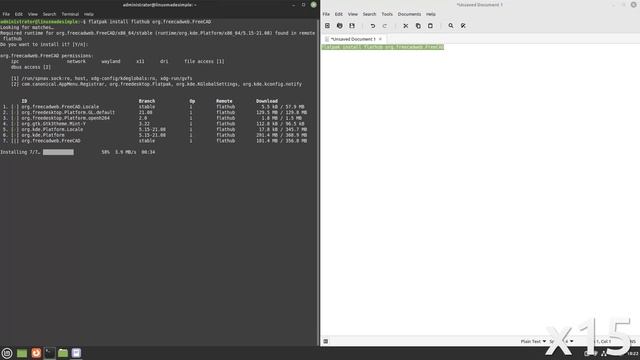This screenshot has width=640, height=360.
Task: Click the org.kde.Platform.Locale row in terminal
Action: click(x=155, y=129)
